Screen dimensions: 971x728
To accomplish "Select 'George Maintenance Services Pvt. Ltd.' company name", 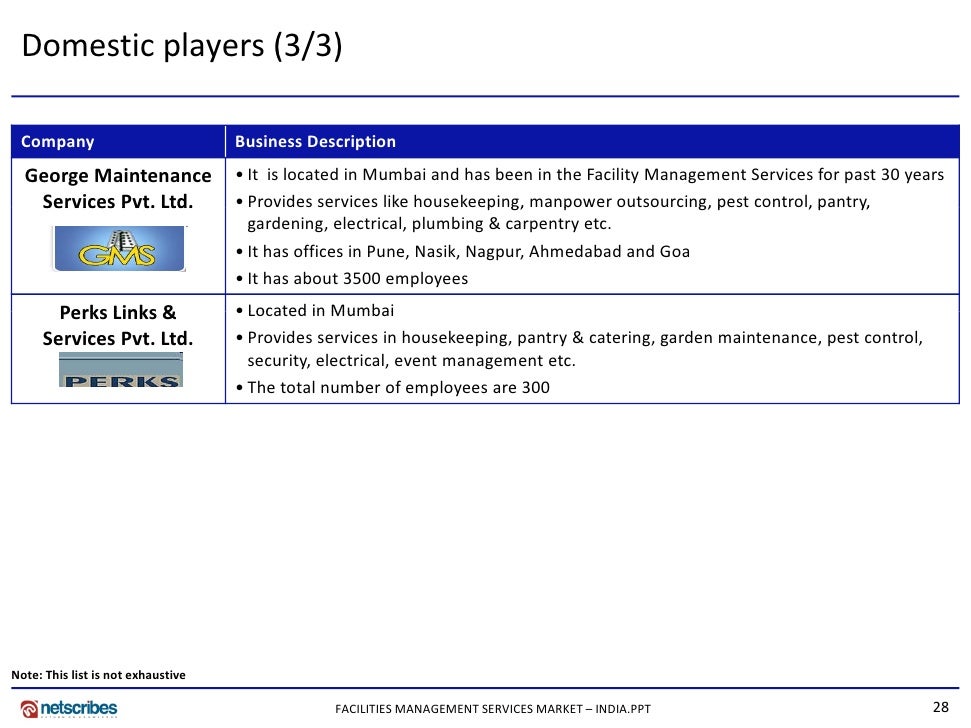I will (118, 188).
